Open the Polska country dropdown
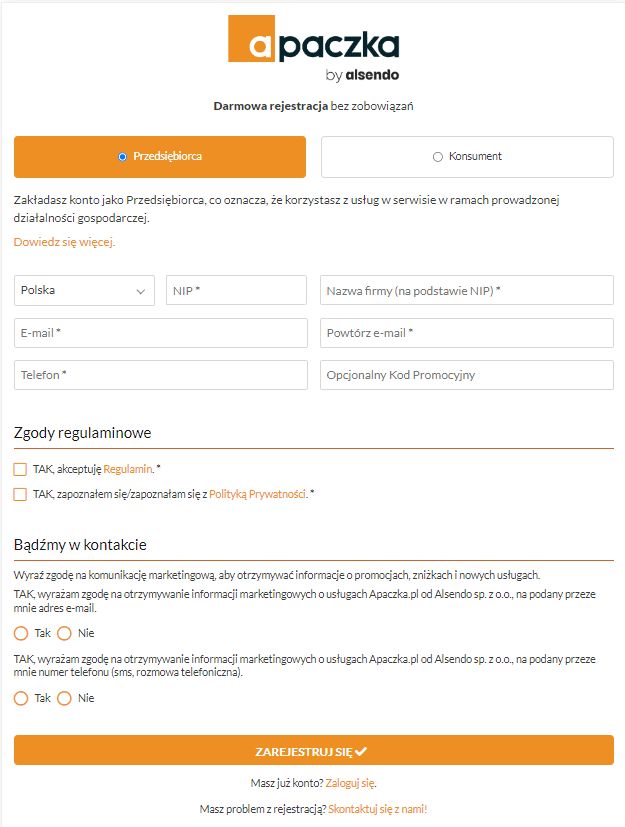 click(84, 290)
